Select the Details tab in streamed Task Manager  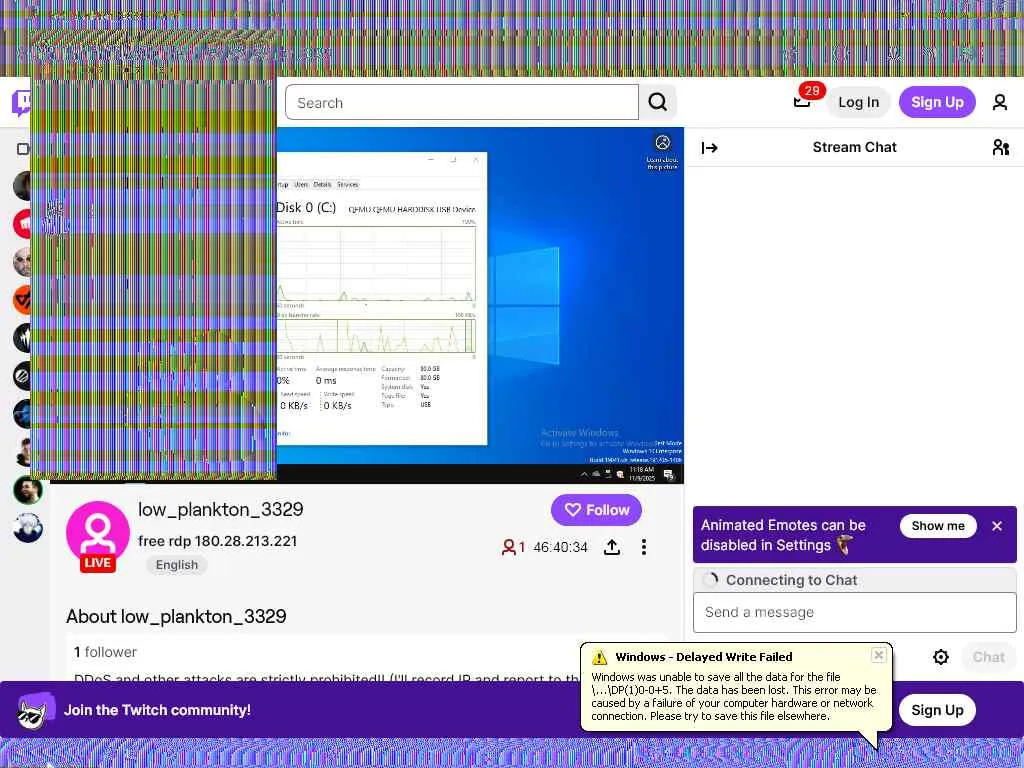tap(323, 184)
